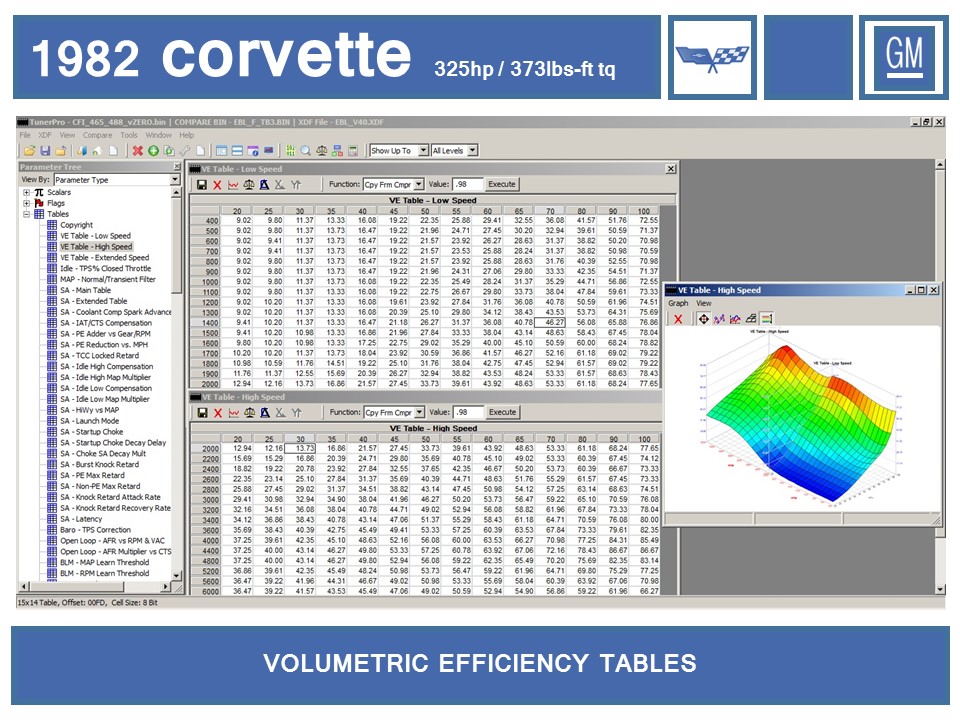This screenshot has width=960, height=720.
Task: Expand the Scalars tree node
Action: coord(26,192)
